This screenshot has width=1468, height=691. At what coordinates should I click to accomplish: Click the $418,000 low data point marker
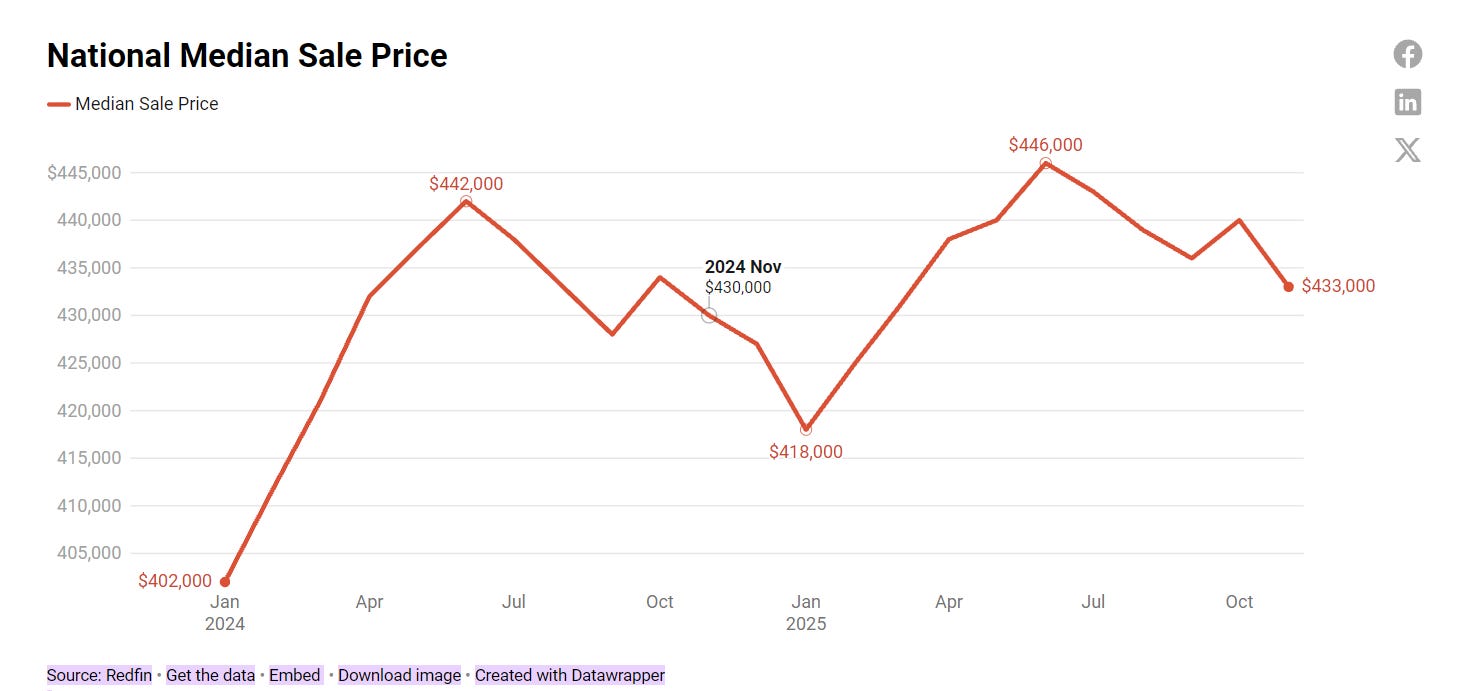click(806, 429)
